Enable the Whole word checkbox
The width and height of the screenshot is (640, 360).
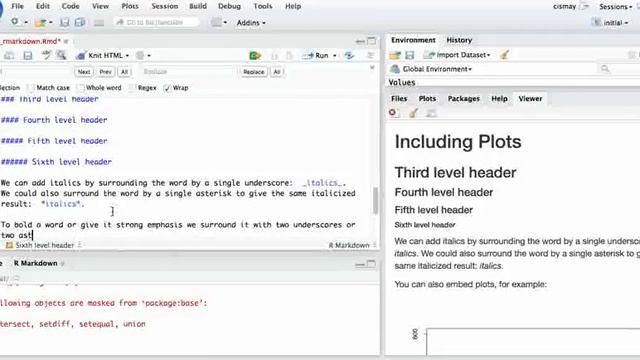point(80,88)
